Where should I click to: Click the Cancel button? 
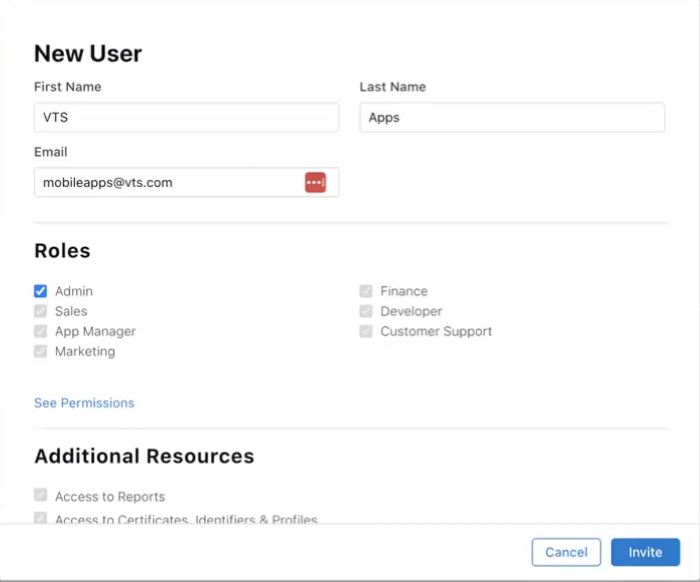[x=566, y=552]
